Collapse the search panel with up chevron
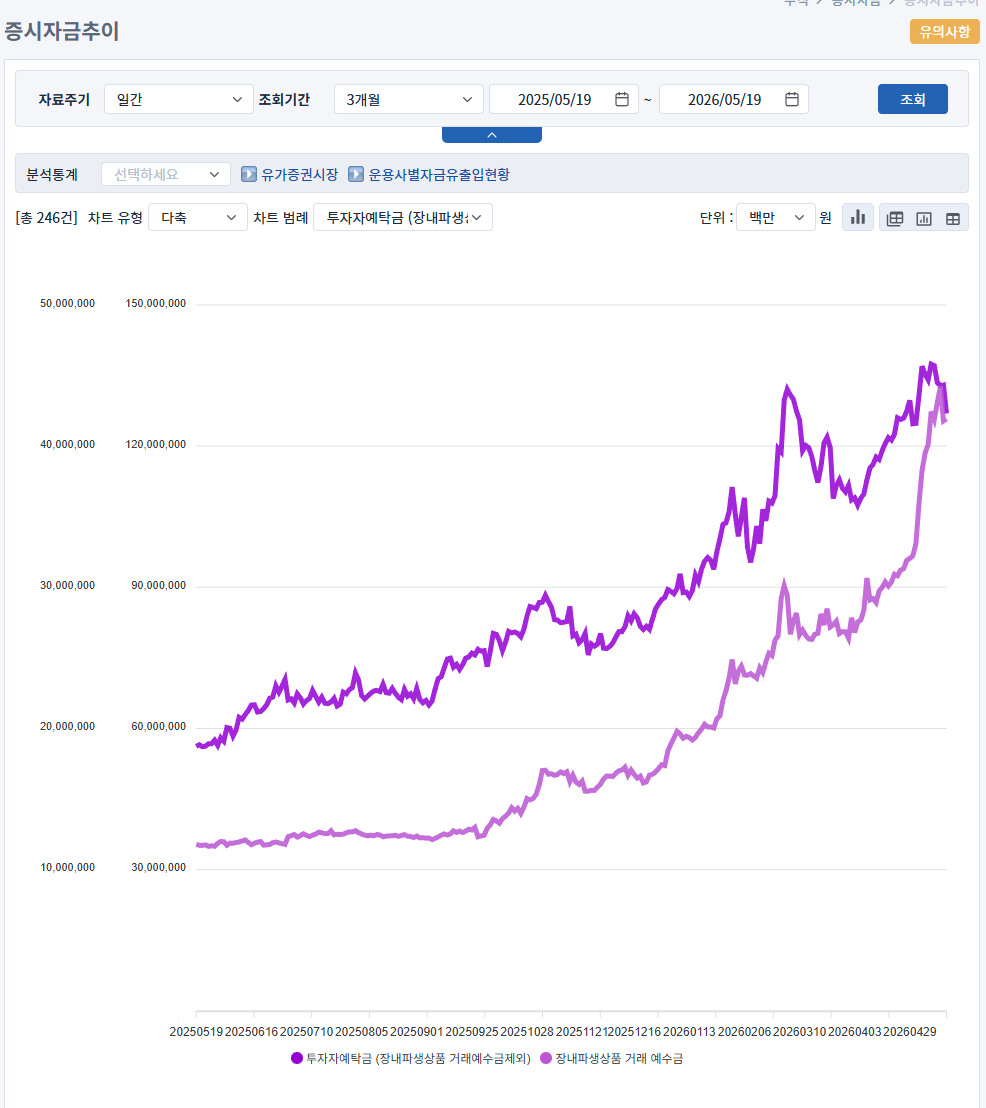 point(492,135)
